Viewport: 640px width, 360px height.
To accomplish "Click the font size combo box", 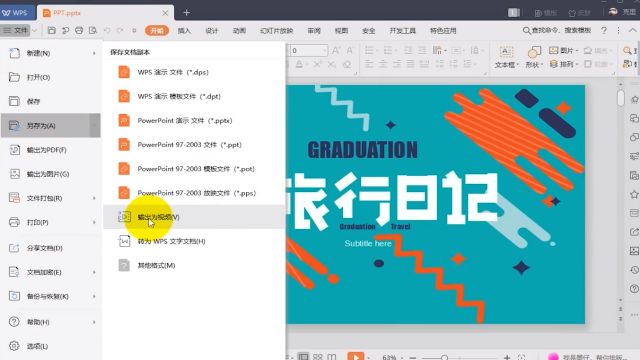I will (x=308, y=51).
